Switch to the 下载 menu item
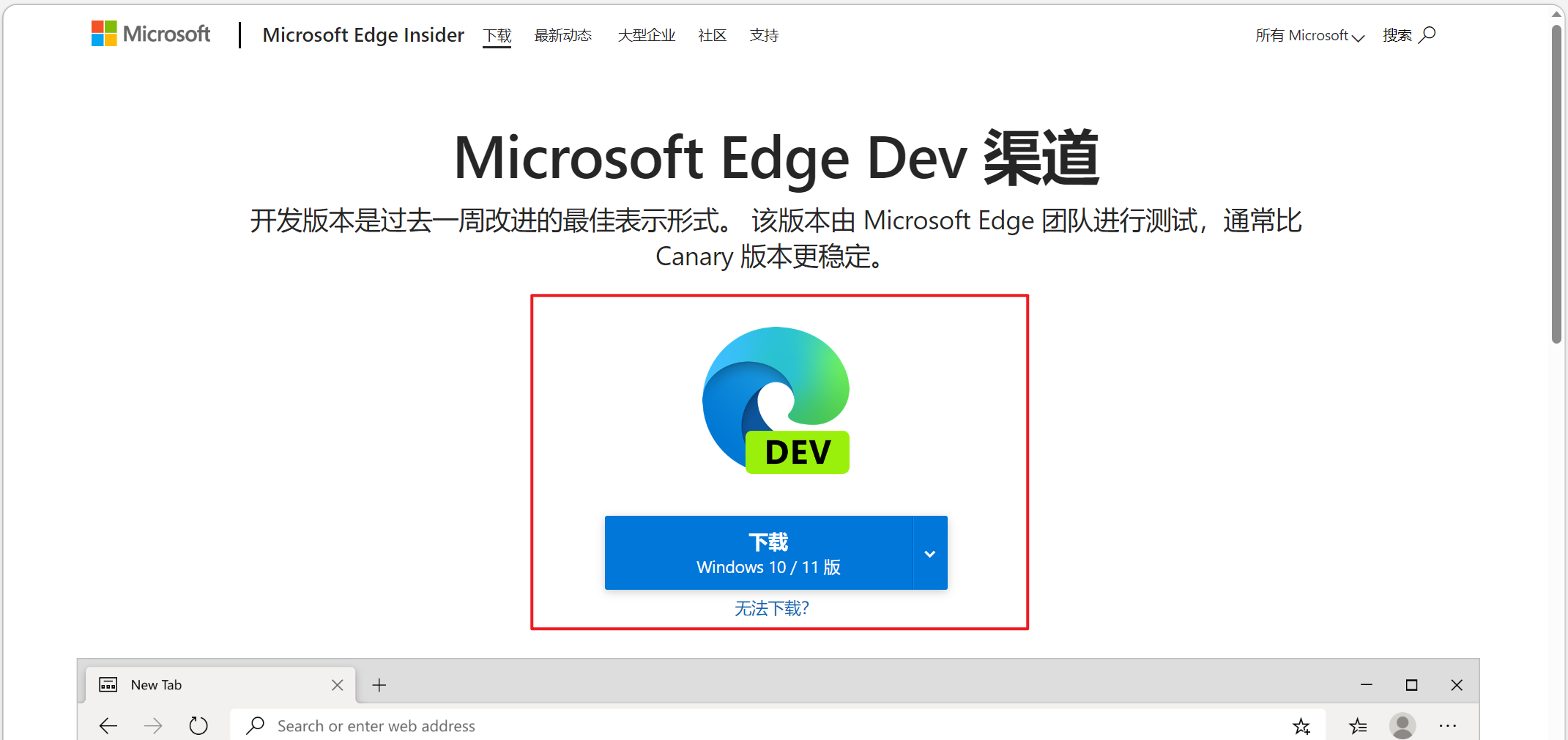 pyautogui.click(x=497, y=34)
